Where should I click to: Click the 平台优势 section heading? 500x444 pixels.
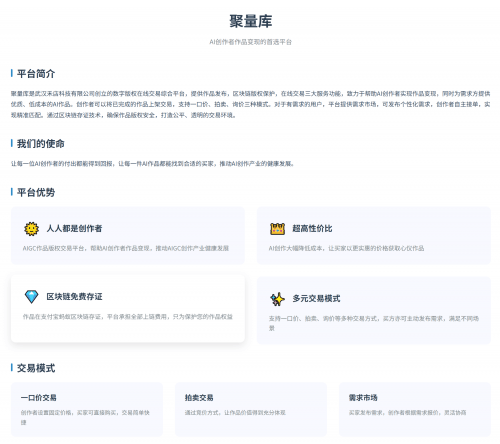pyautogui.click(x=36, y=192)
